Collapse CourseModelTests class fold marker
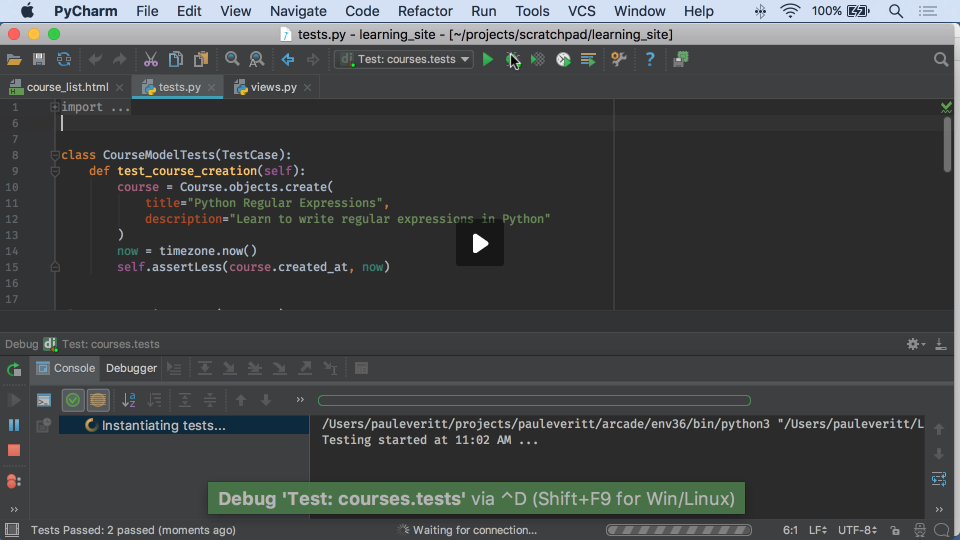 [x=54, y=155]
